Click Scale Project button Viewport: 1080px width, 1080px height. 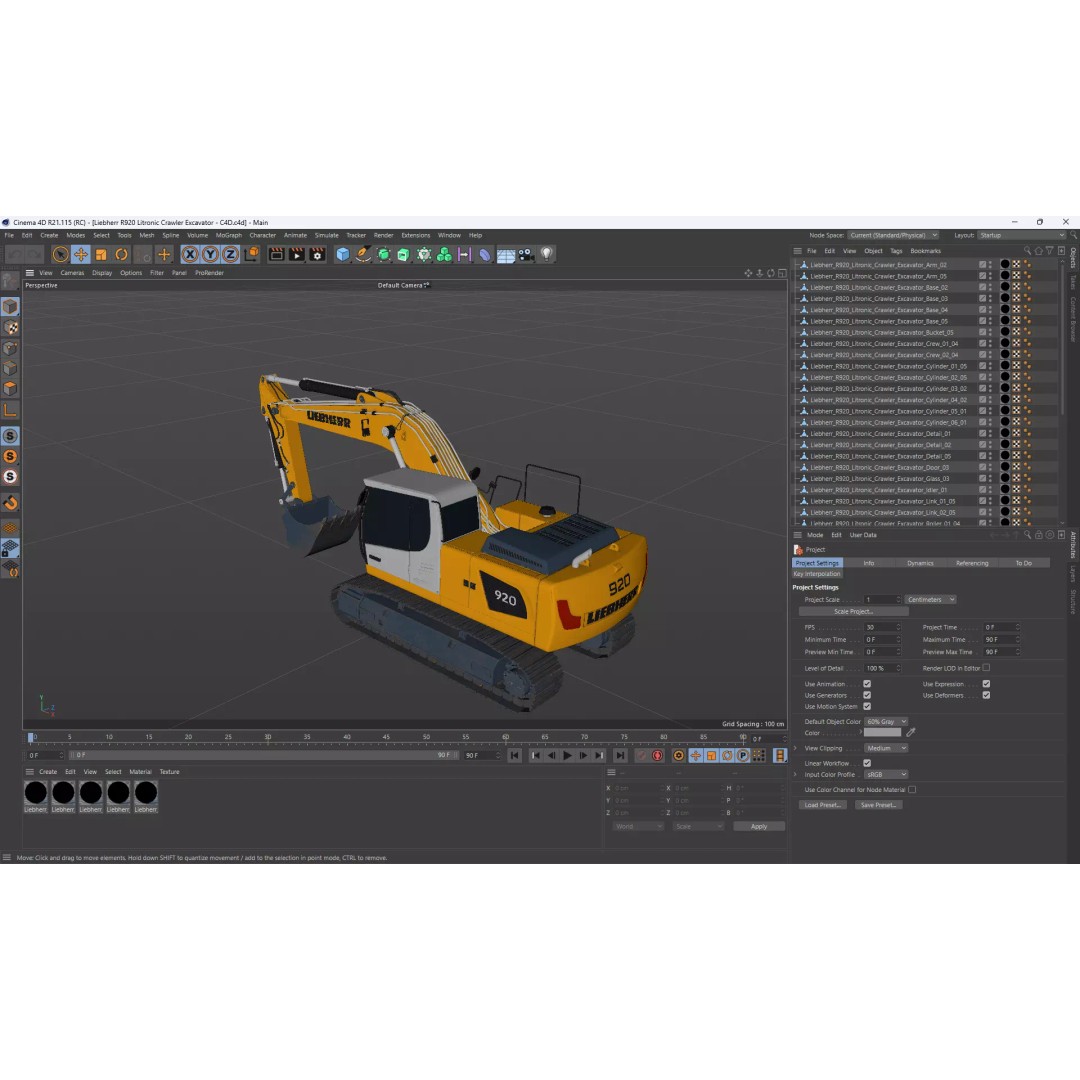coord(853,612)
